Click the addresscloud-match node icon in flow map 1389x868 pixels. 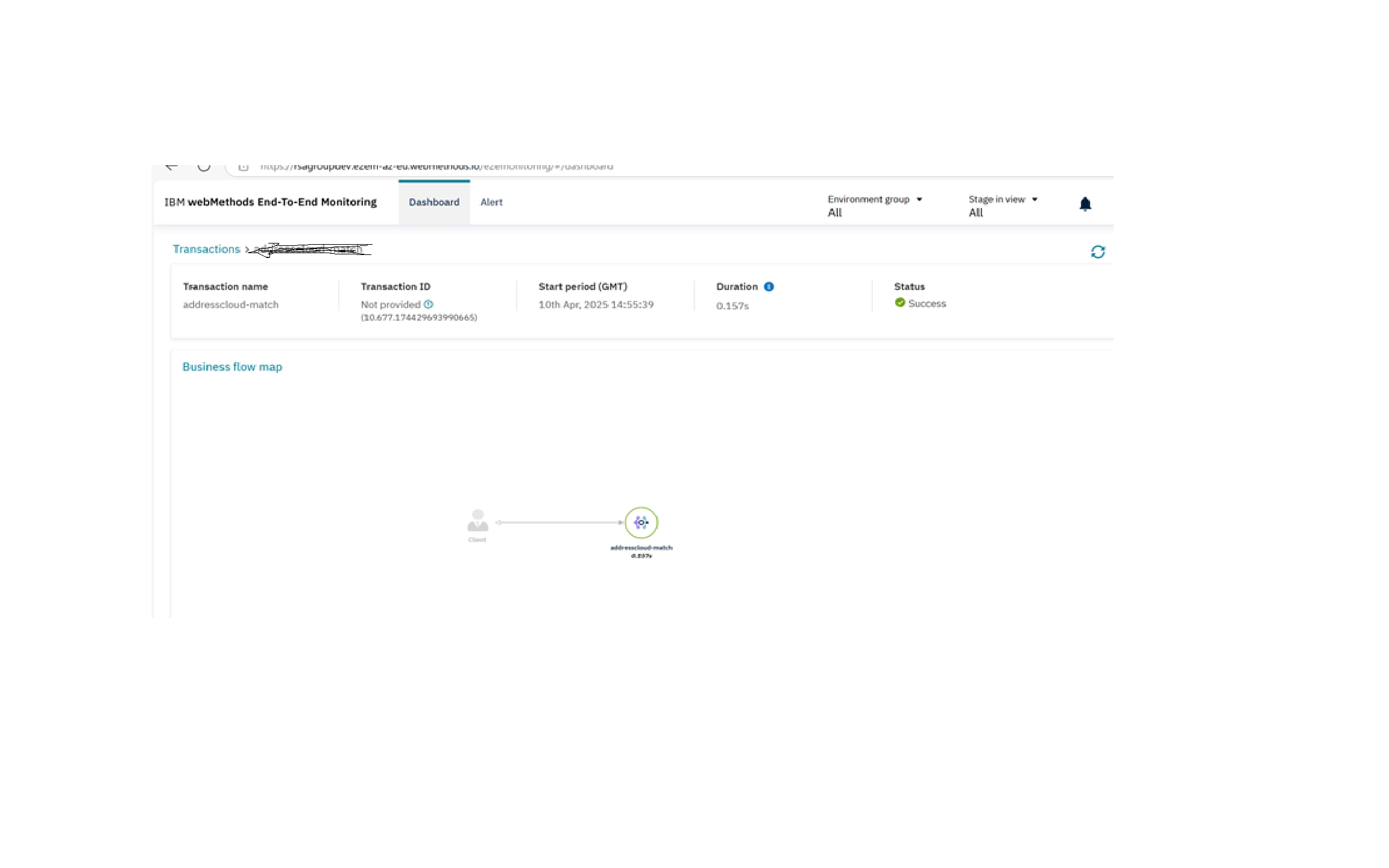coord(641,523)
